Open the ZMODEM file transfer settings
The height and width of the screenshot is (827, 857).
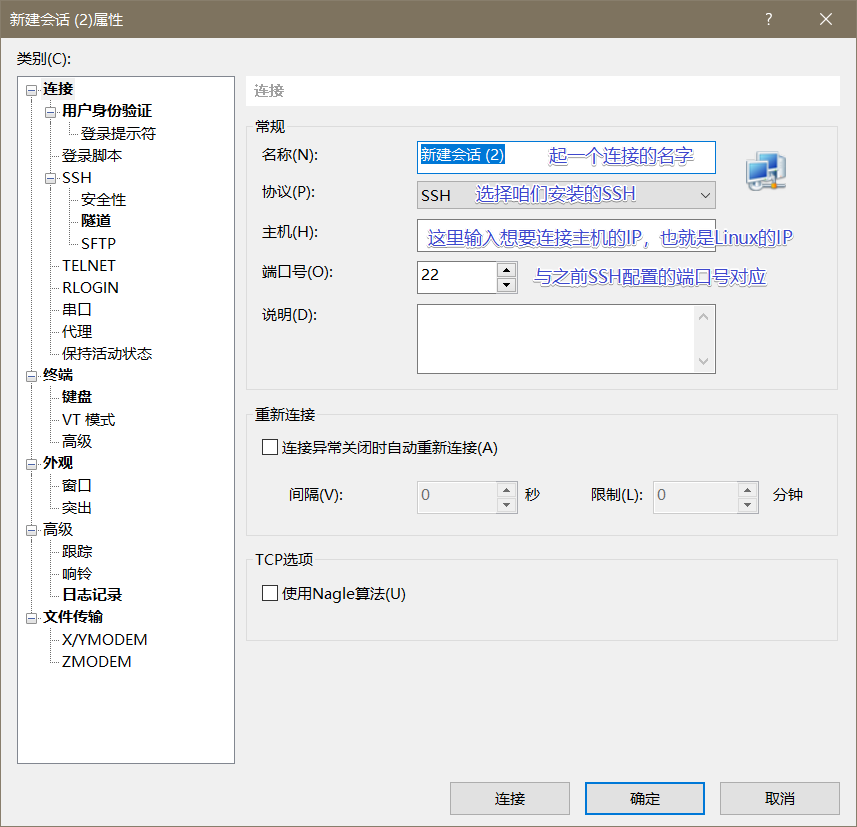pos(94,661)
